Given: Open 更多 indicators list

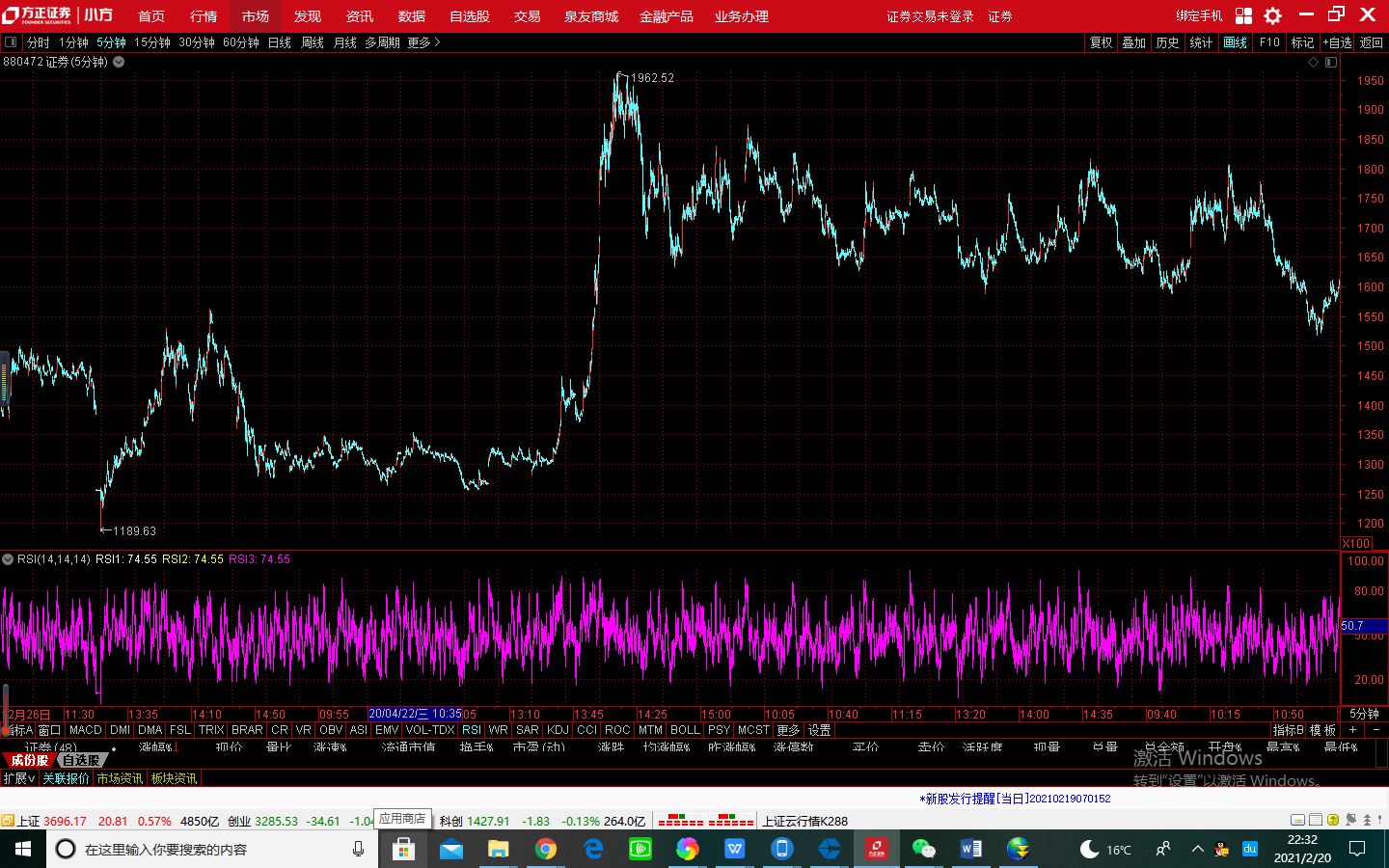Looking at the screenshot, I should coord(788,730).
